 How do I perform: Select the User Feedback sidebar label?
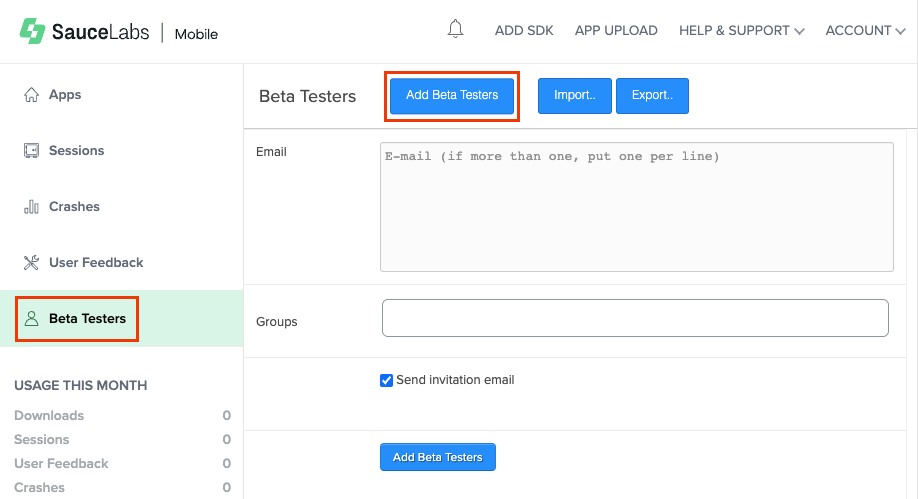point(96,263)
